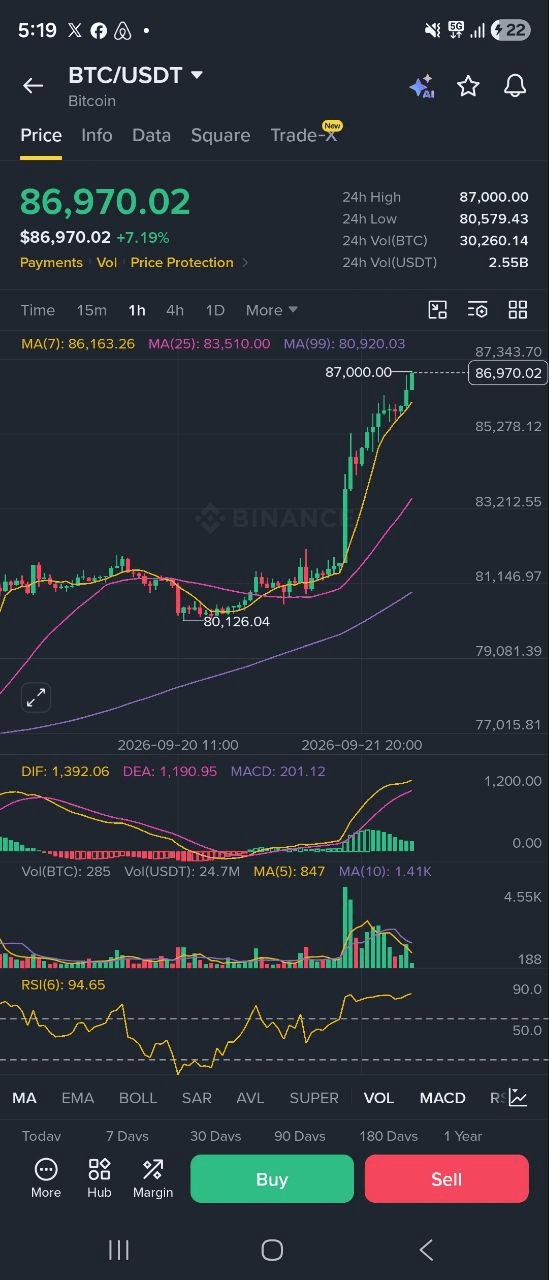549x1280 pixels.
Task: Switch to the Price tab
Action: click(x=41, y=135)
